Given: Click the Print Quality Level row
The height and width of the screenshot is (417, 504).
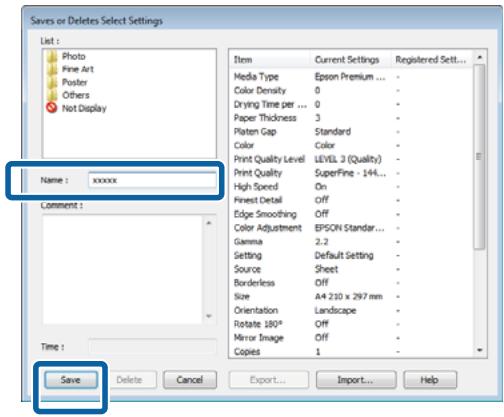Looking at the screenshot, I should [351, 159].
